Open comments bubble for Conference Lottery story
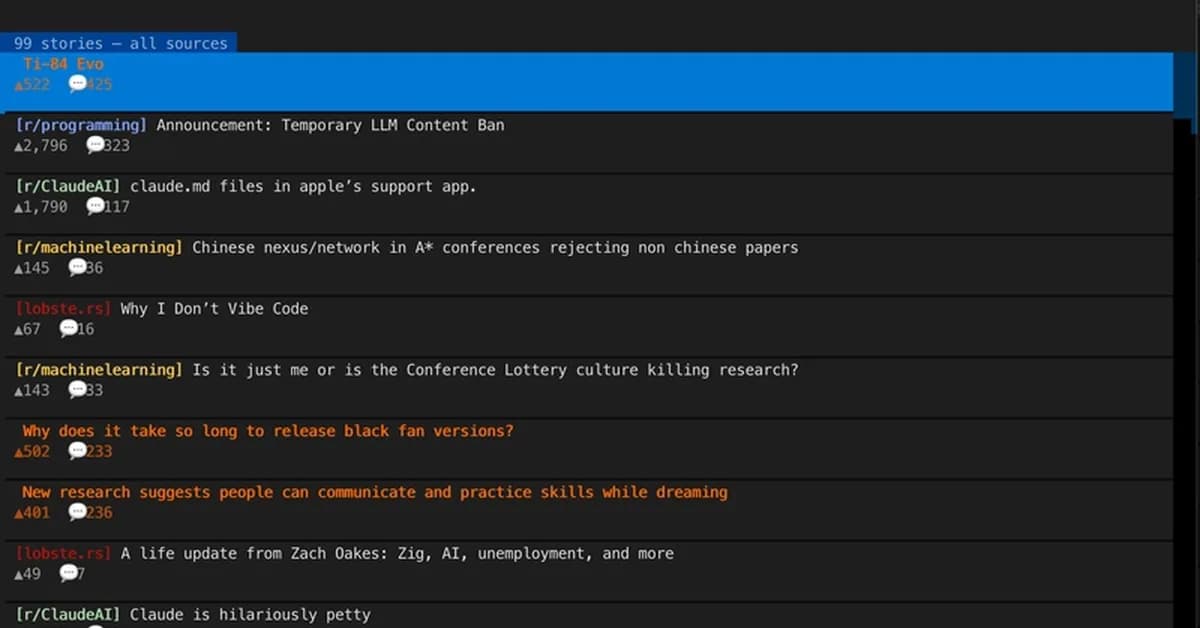This screenshot has width=1200, height=628. [77, 389]
